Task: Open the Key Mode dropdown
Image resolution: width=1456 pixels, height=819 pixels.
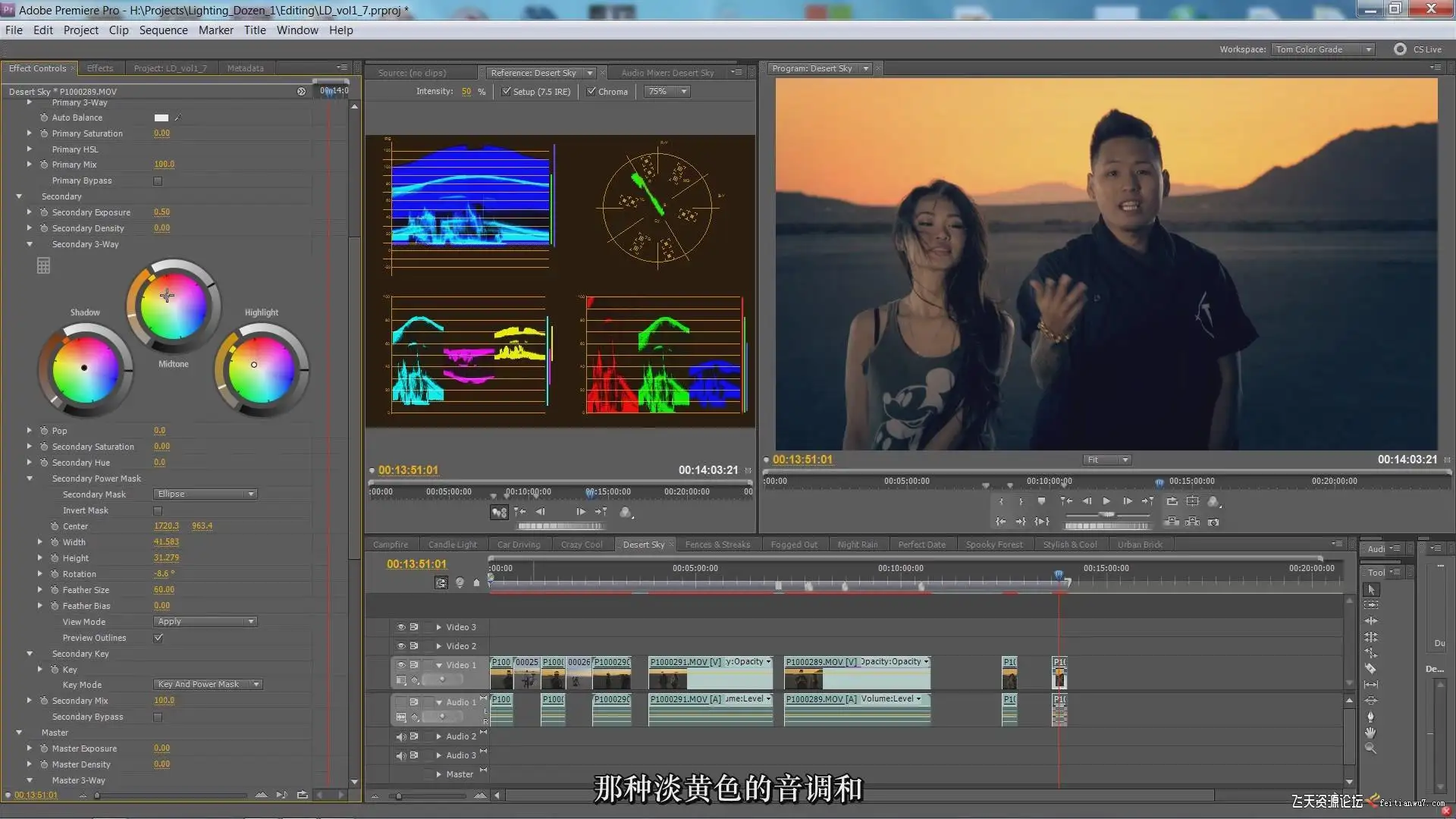Action: tap(208, 684)
